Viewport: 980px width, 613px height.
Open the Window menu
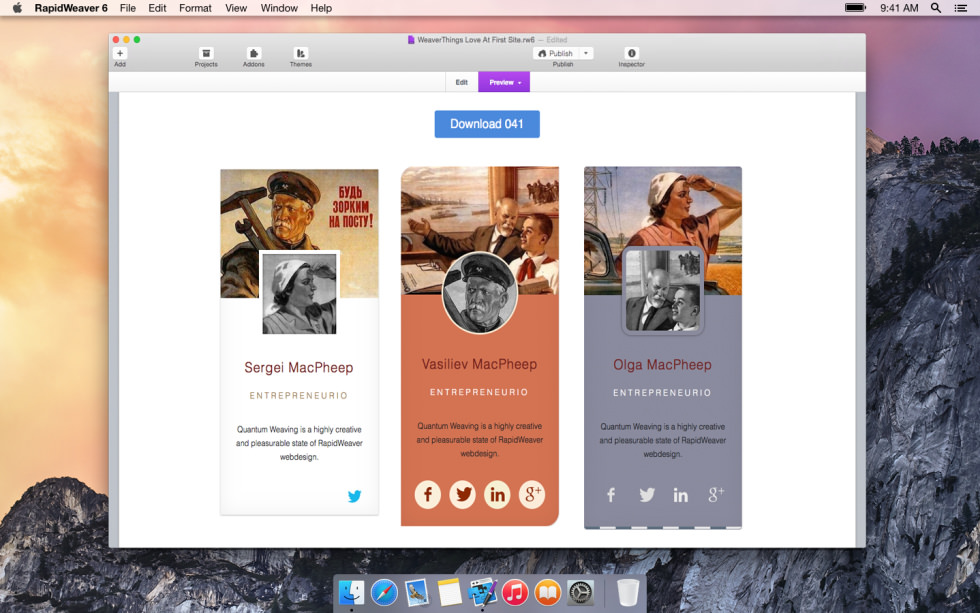click(x=279, y=8)
